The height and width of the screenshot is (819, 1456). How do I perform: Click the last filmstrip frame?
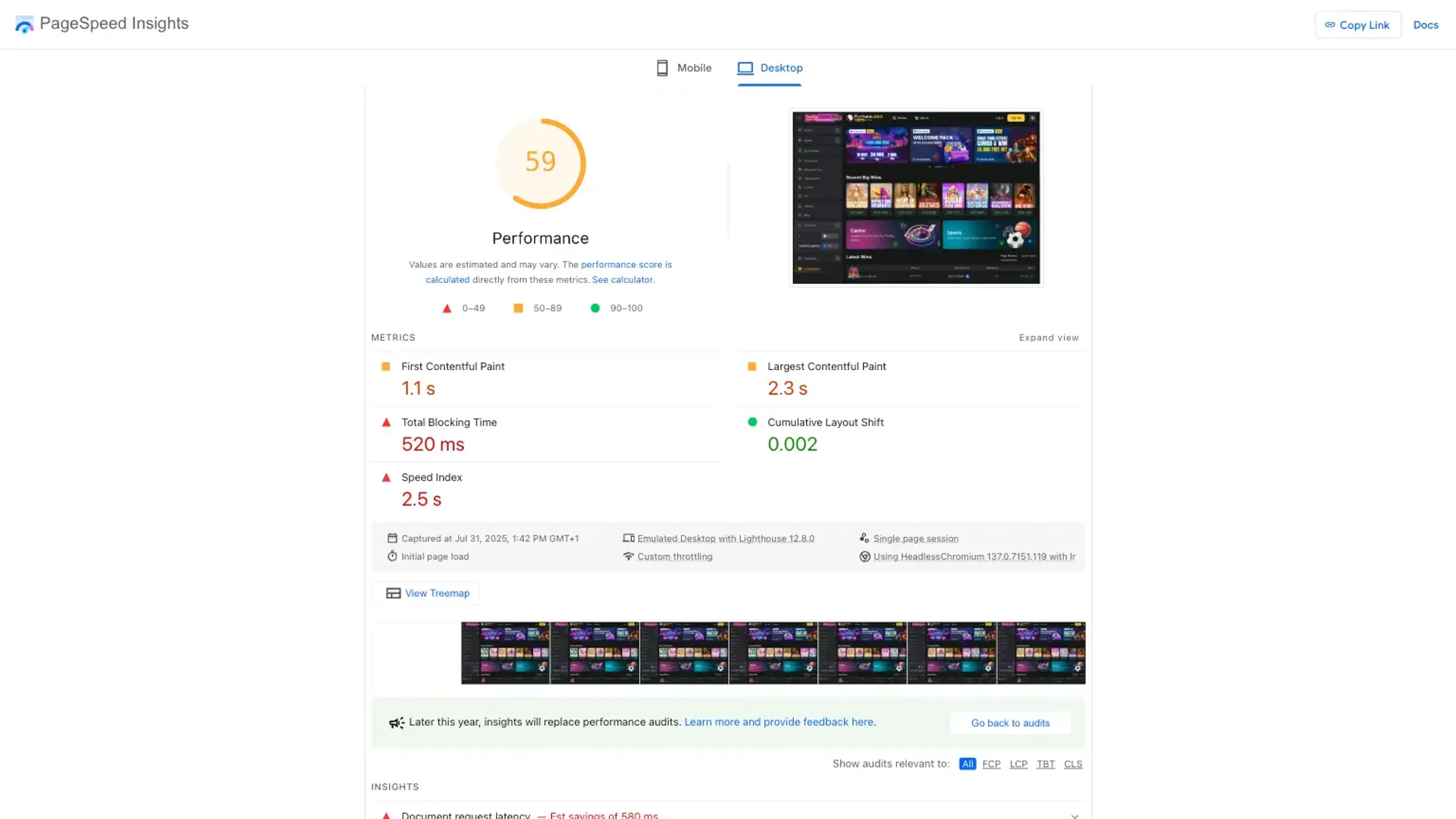1041,653
